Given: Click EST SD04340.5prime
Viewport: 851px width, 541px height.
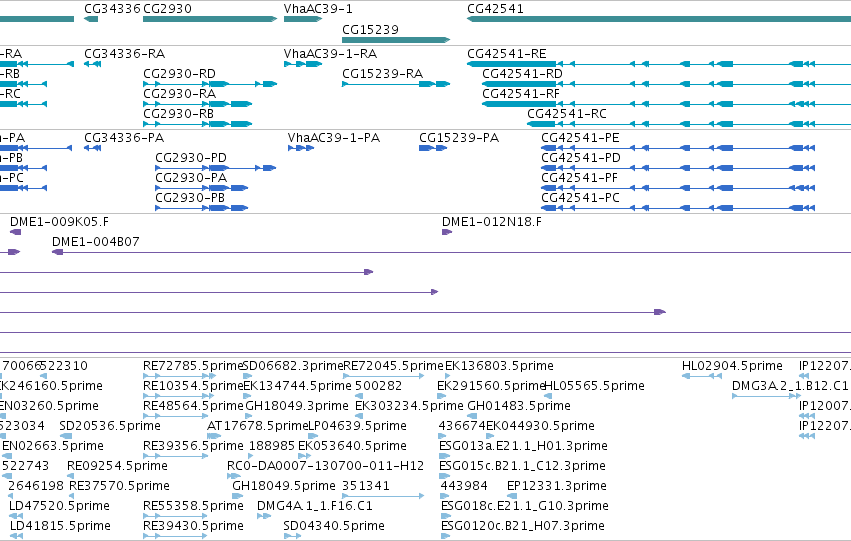Looking at the screenshot, I should point(334,526).
